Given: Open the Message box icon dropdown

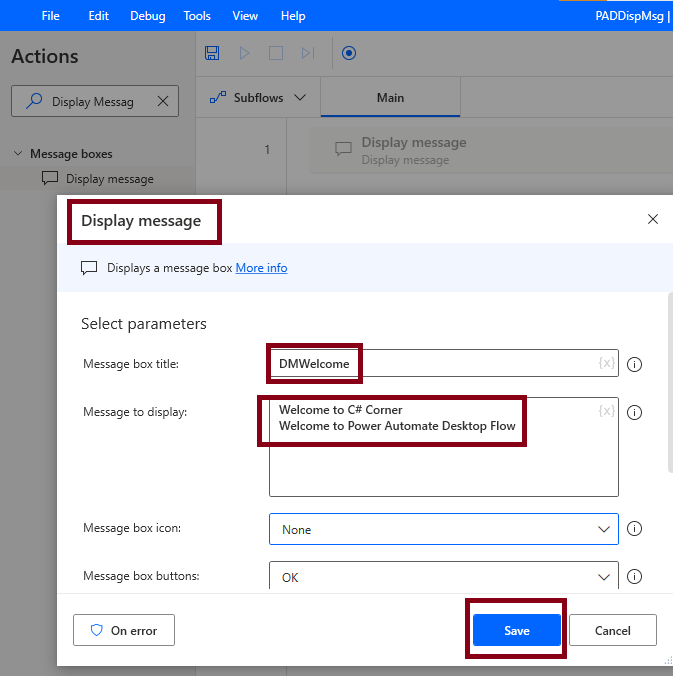Looking at the screenshot, I should [444, 529].
